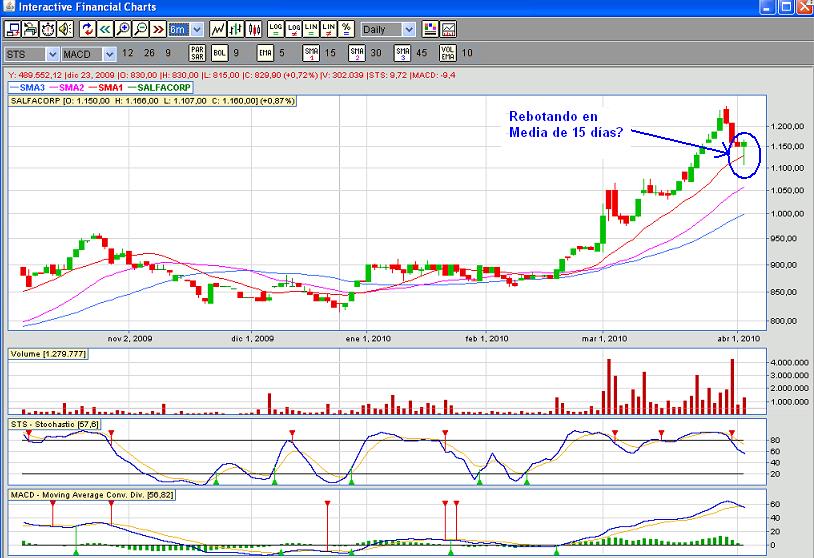The height and width of the screenshot is (558, 814).
Task: Click the percent (%) scale button
Action: pyautogui.click(x=346, y=29)
